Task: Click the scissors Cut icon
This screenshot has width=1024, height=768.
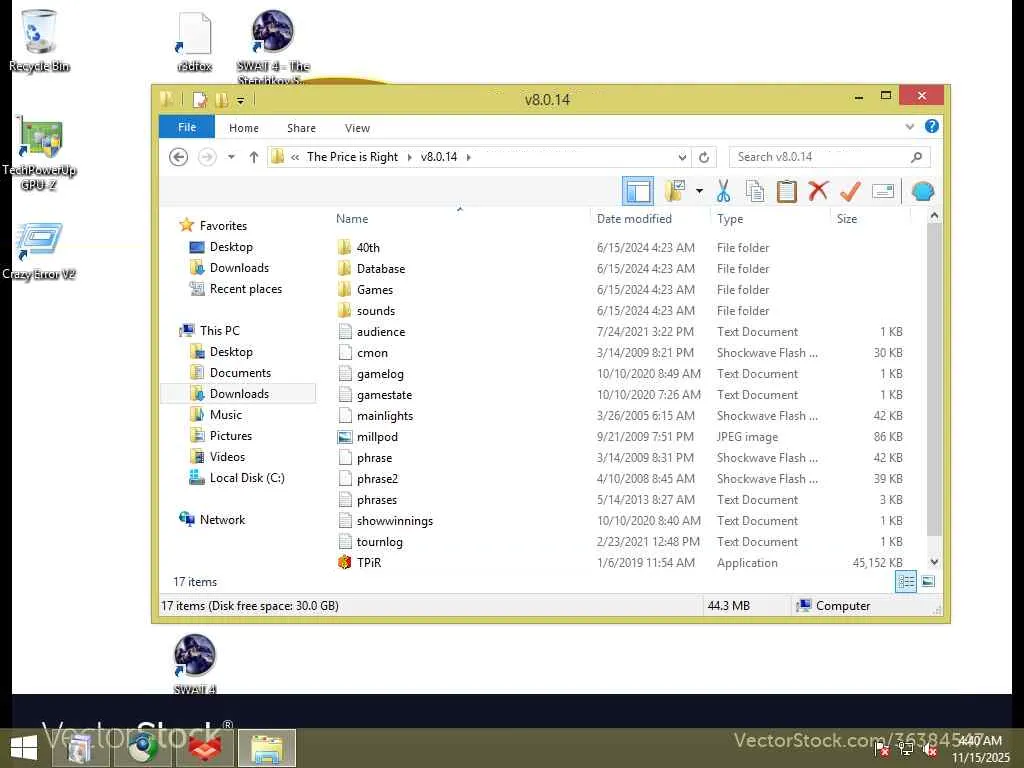Action: pyautogui.click(x=723, y=191)
